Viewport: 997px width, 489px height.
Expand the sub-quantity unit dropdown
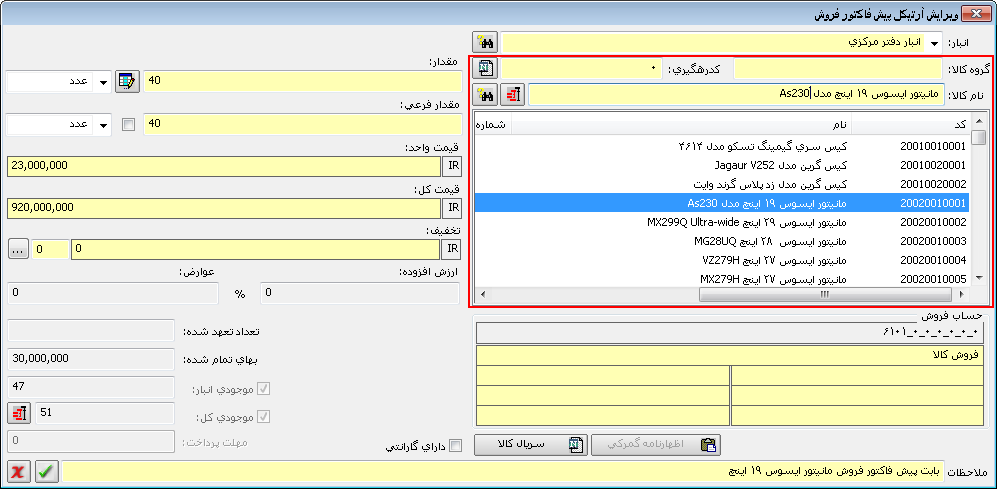[x=102, y=125]
